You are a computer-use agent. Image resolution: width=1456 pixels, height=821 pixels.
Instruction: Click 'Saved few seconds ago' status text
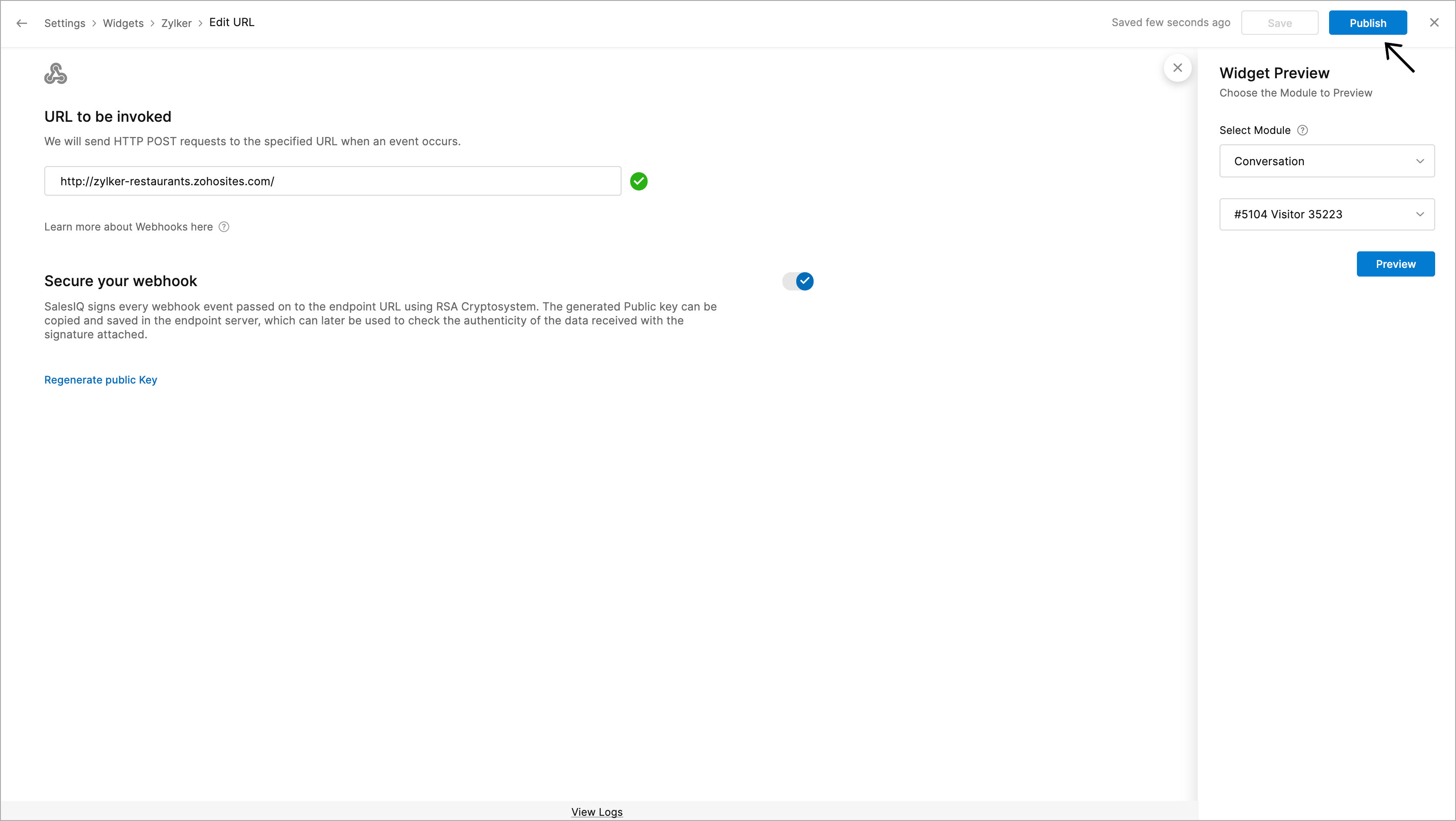point(1171,23)
